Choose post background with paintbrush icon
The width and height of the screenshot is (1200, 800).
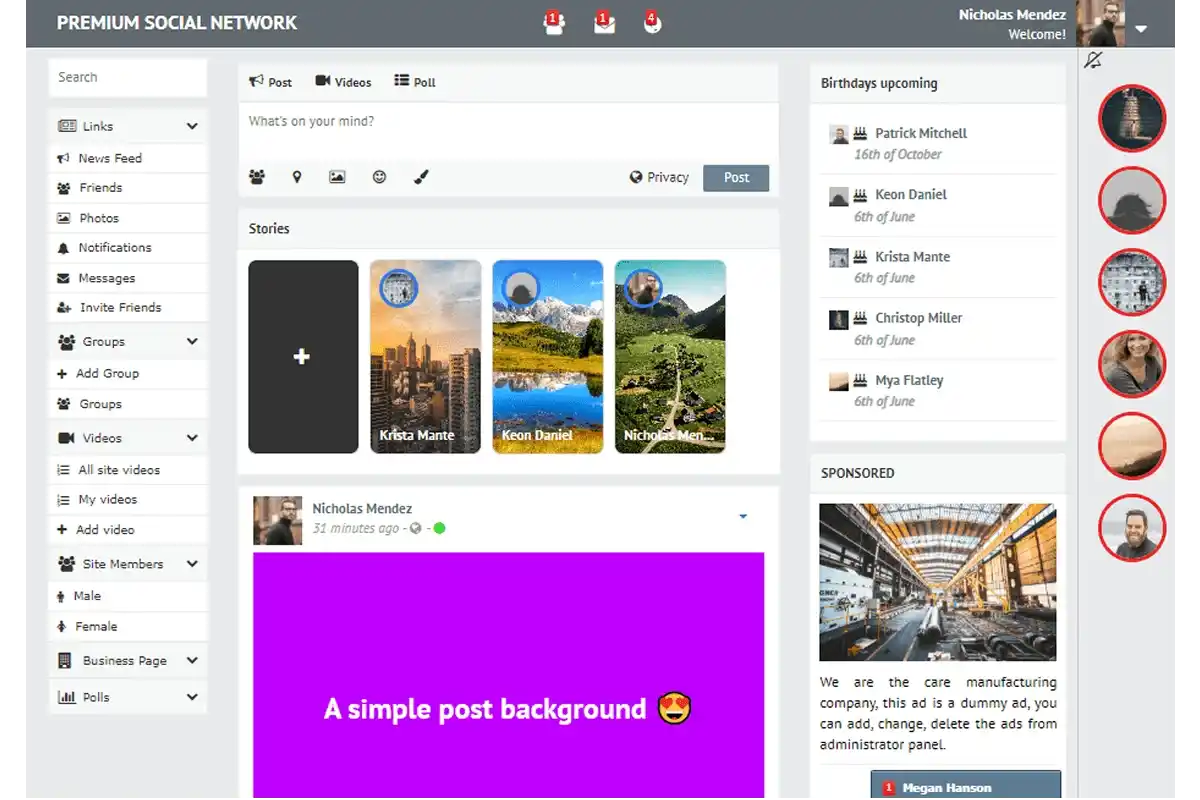[x=421, y=177]
